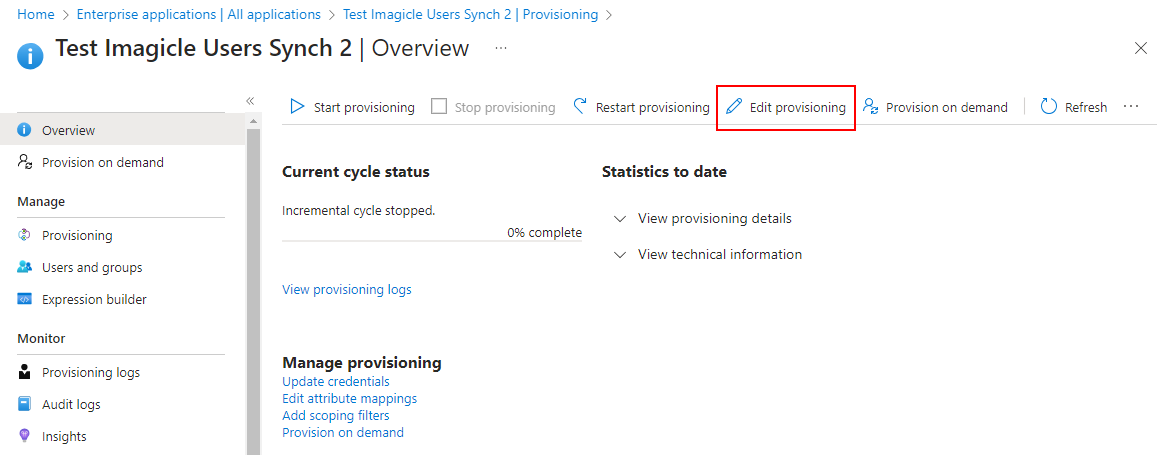
Task: Click the Restart provisioning circular arrow icon
Action: click(x=580, y=107)
